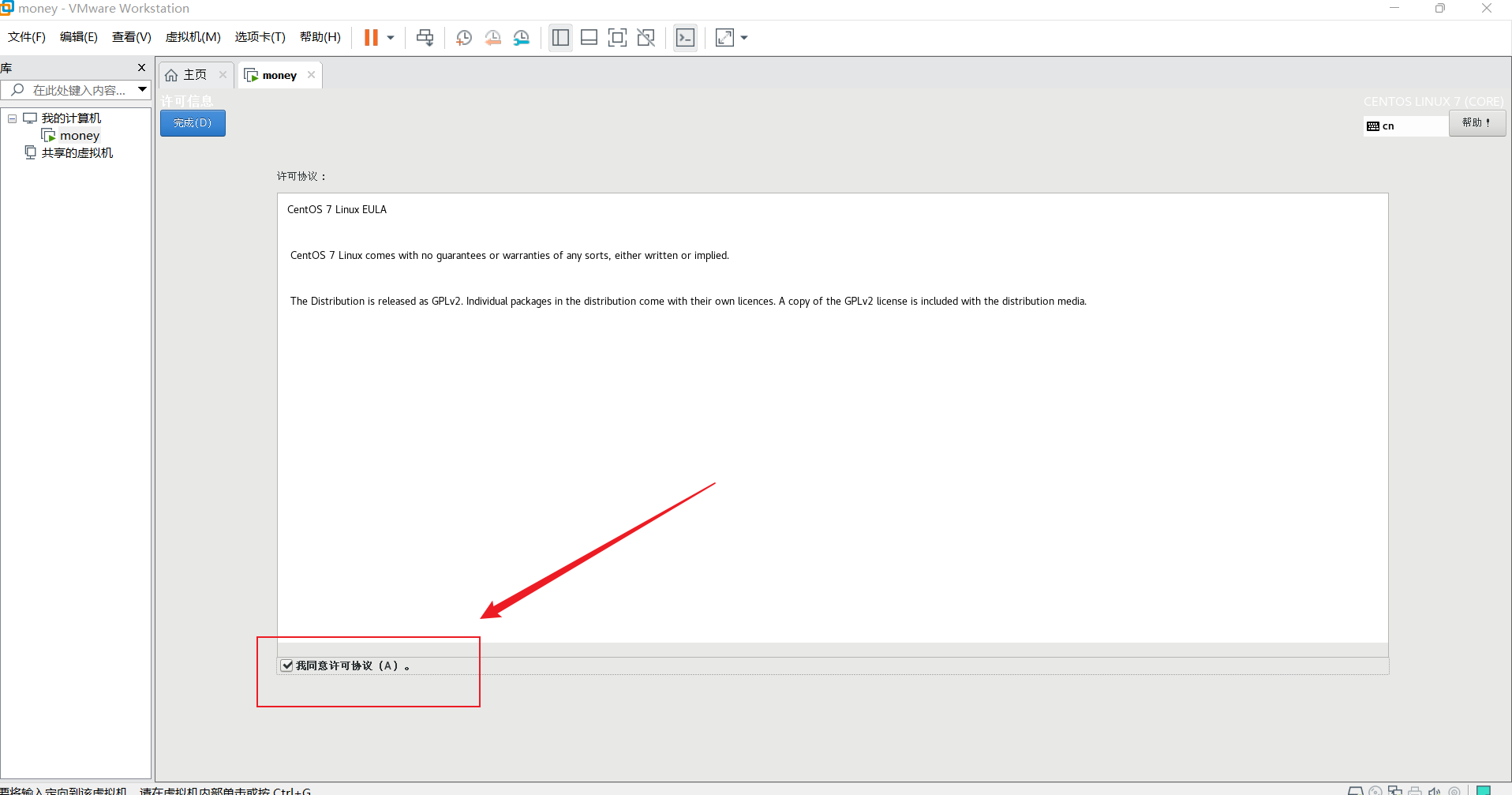Close the library panel

(141, 68)
